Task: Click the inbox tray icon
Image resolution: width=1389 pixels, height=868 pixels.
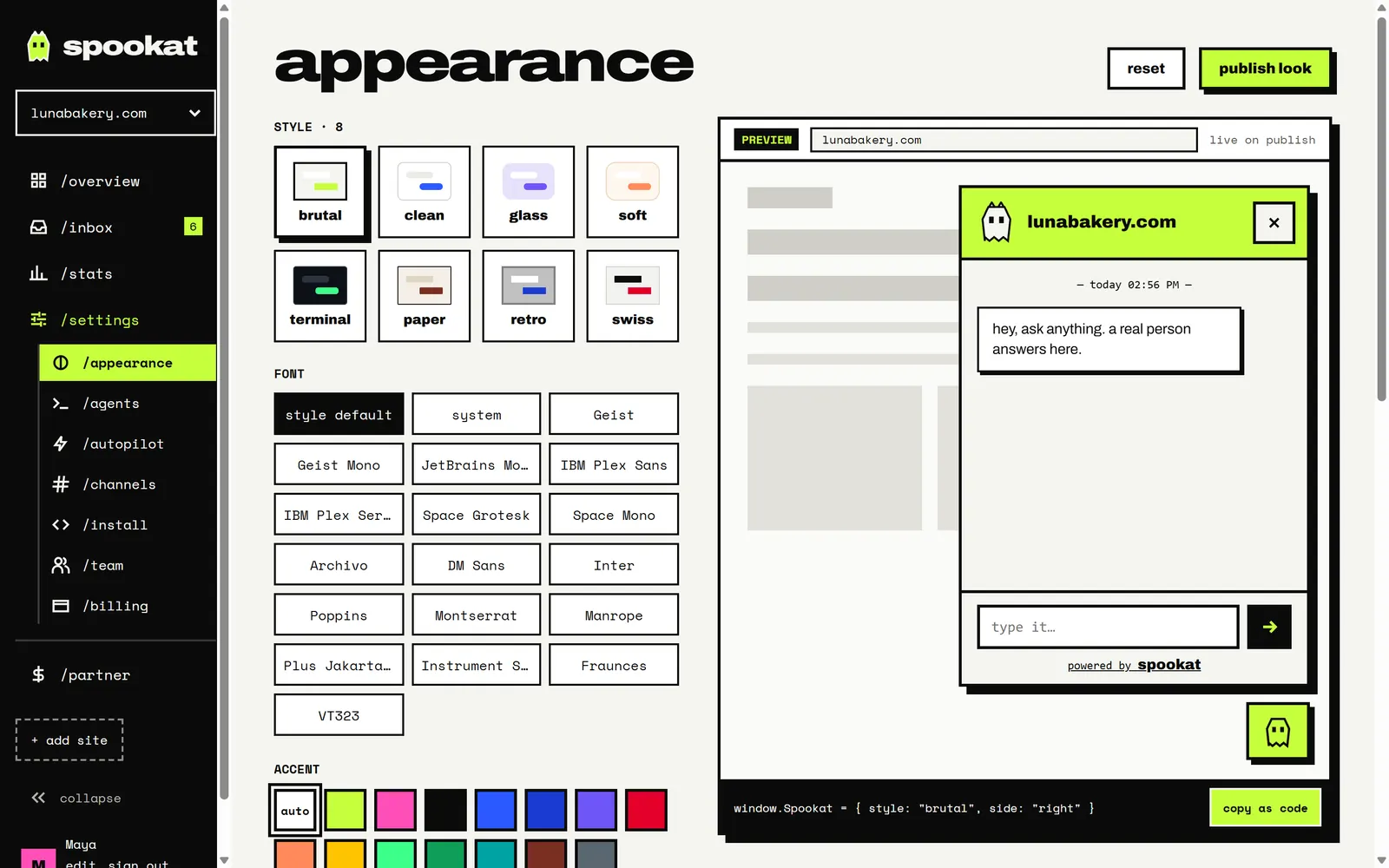Action: tap(38, 227)
